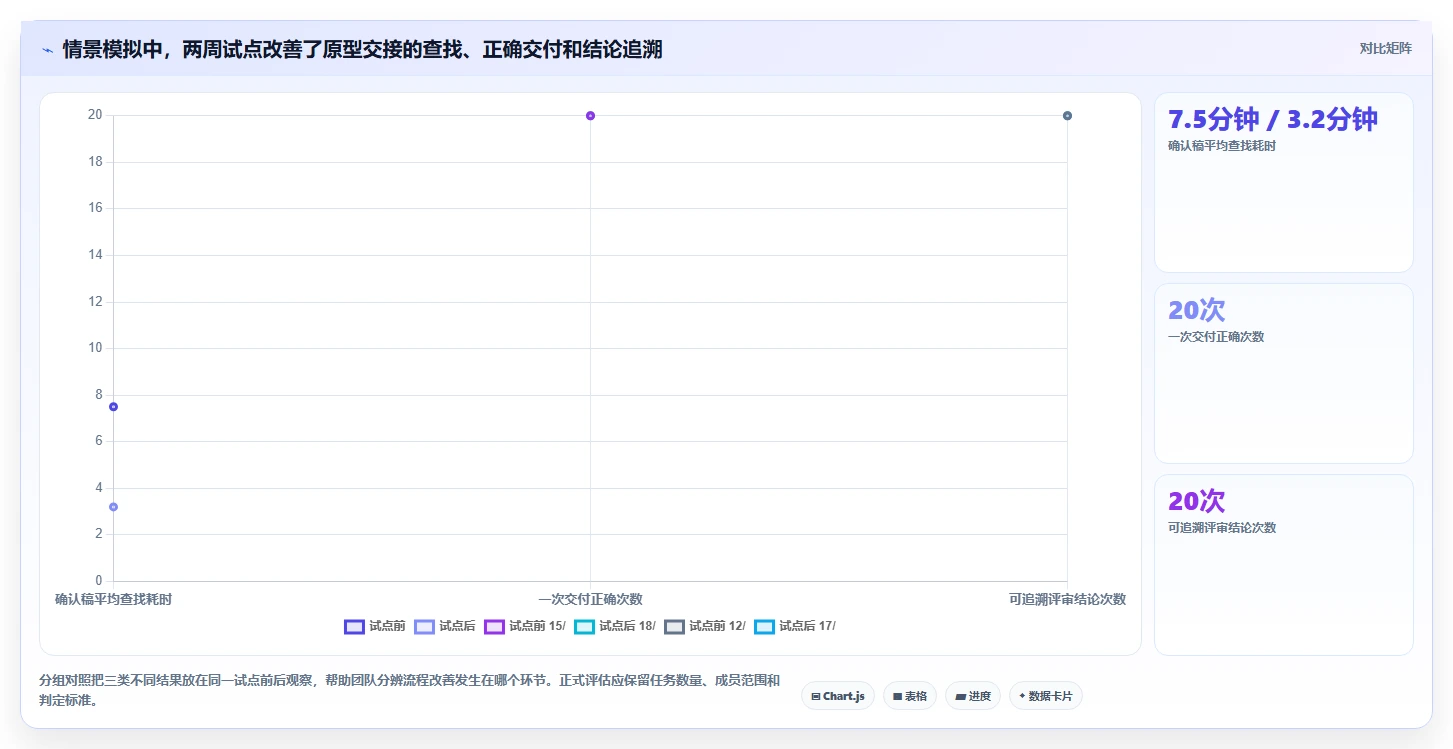The image size is (1453, 749).
Task: Click the small icon before the page title
Action: point(47,50)
